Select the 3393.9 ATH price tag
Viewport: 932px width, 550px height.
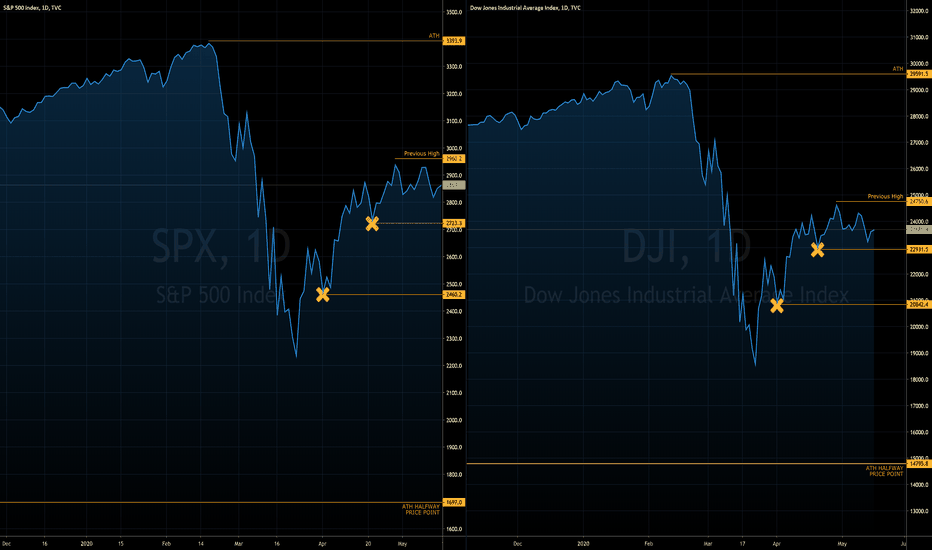[x=454, y=41]
